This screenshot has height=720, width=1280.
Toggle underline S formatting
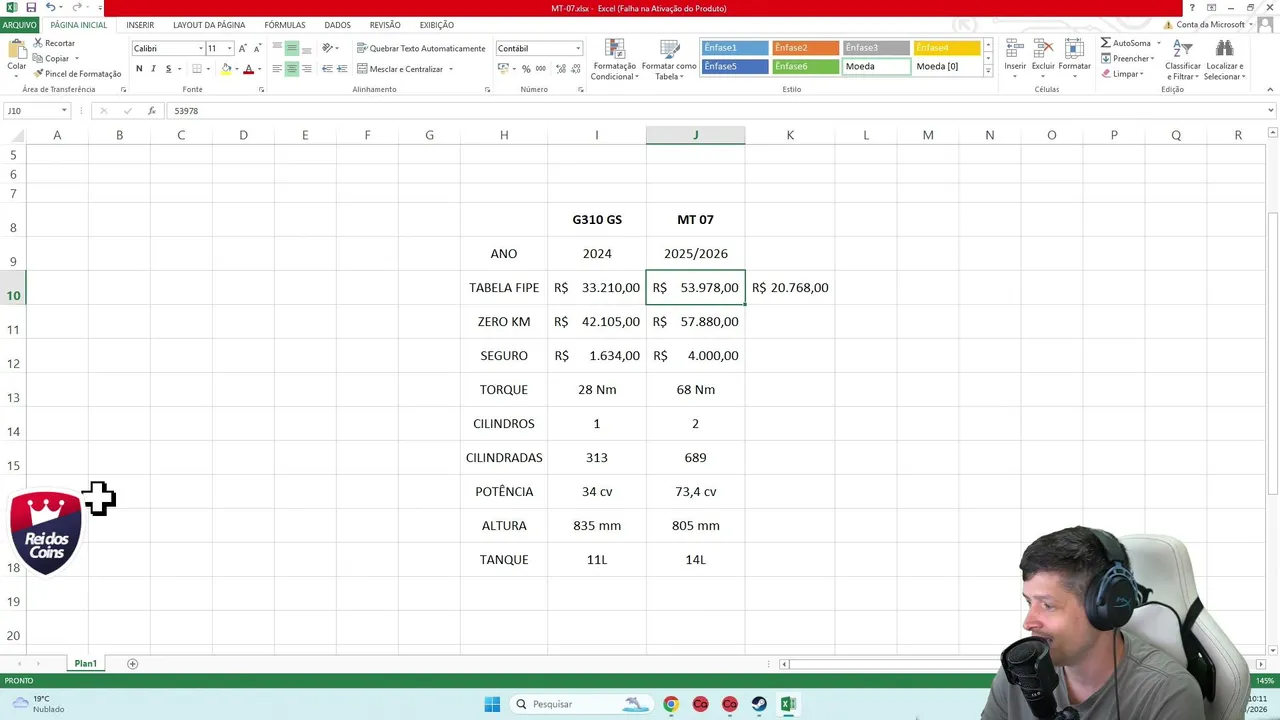[x=168, y=69]
